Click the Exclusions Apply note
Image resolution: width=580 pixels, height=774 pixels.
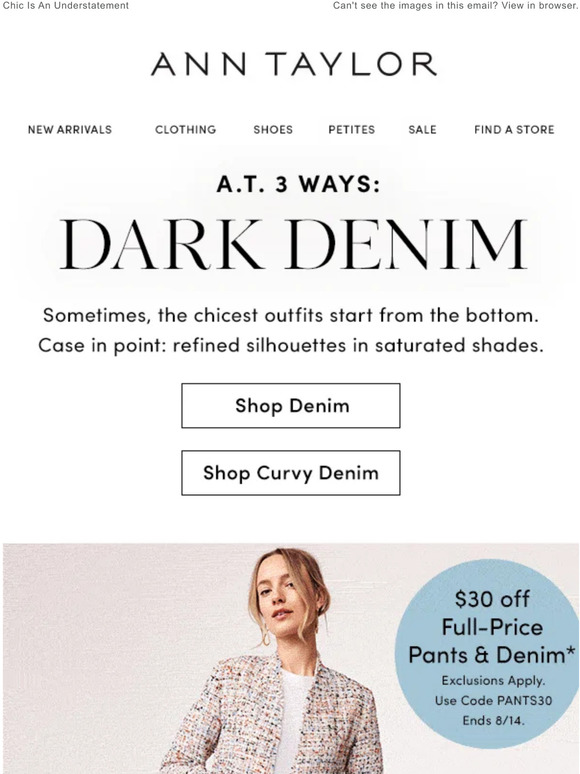493,681
